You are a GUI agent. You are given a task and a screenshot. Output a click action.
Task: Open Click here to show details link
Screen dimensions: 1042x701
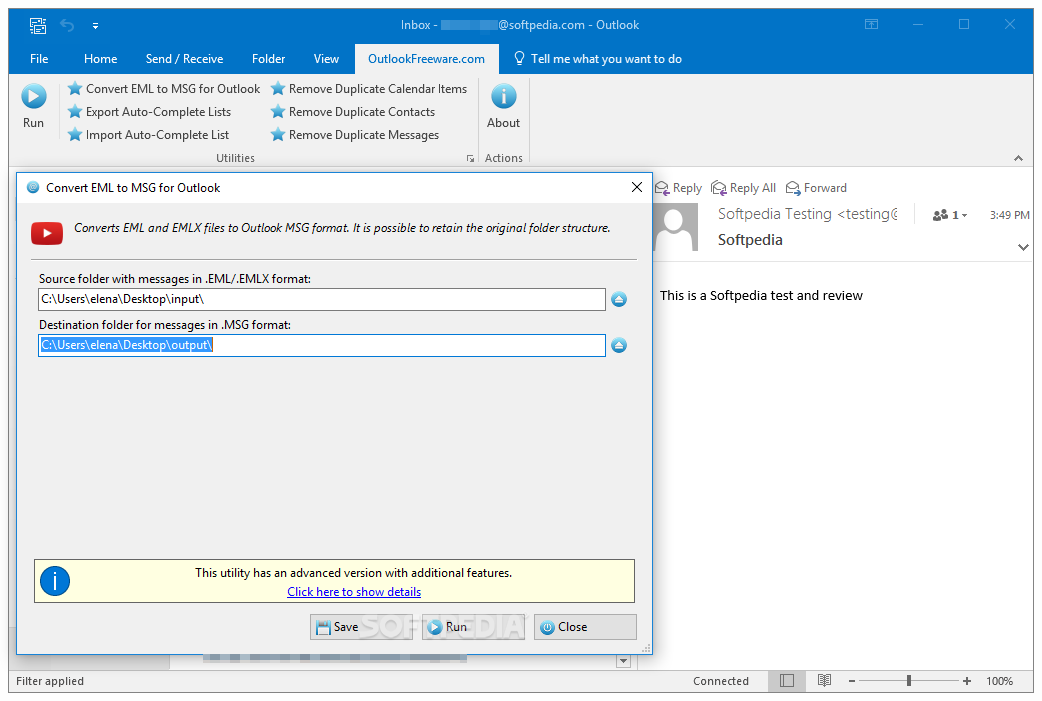click(354, 592)
